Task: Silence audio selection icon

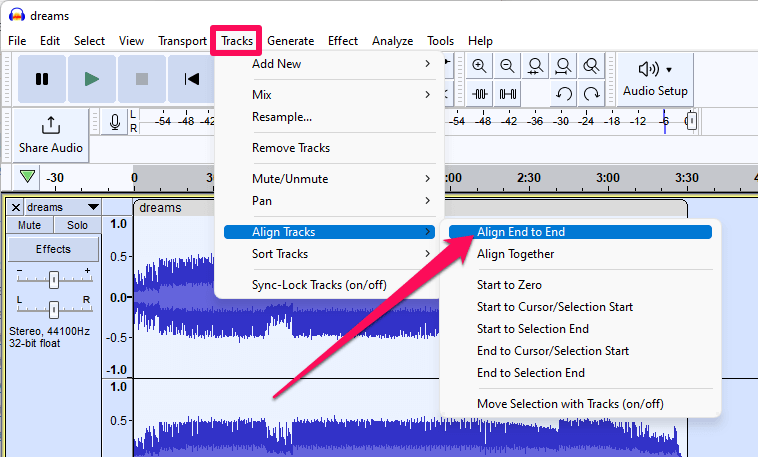Action: 507,94
